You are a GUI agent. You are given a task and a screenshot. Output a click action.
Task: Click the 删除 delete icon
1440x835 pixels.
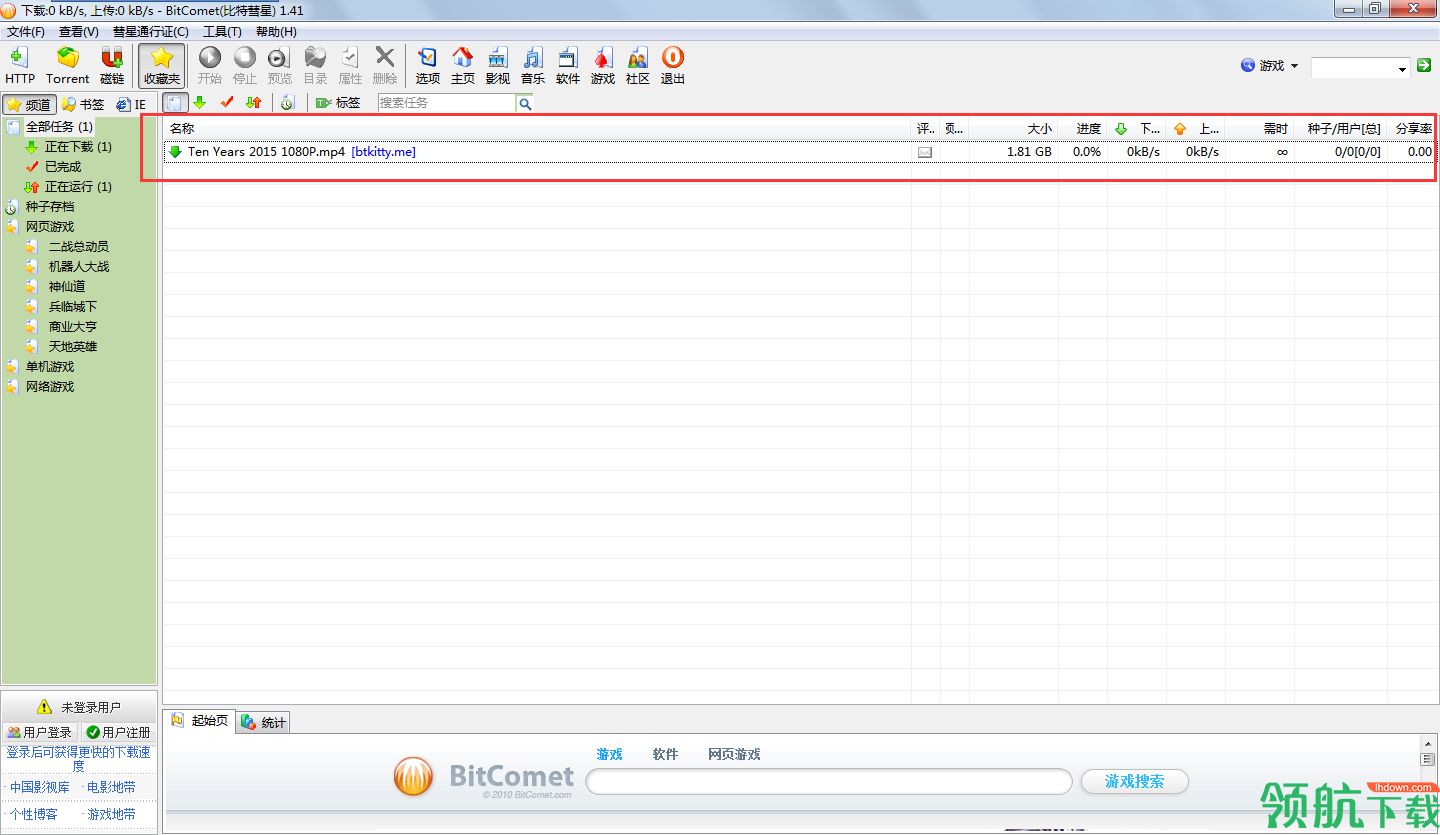pos(385,65)
